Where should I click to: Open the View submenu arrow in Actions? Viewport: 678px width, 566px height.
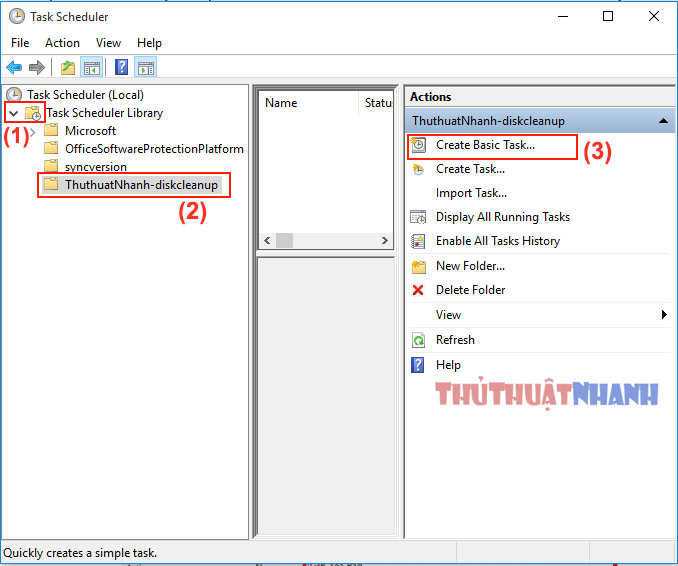click(x=664, y=314)
